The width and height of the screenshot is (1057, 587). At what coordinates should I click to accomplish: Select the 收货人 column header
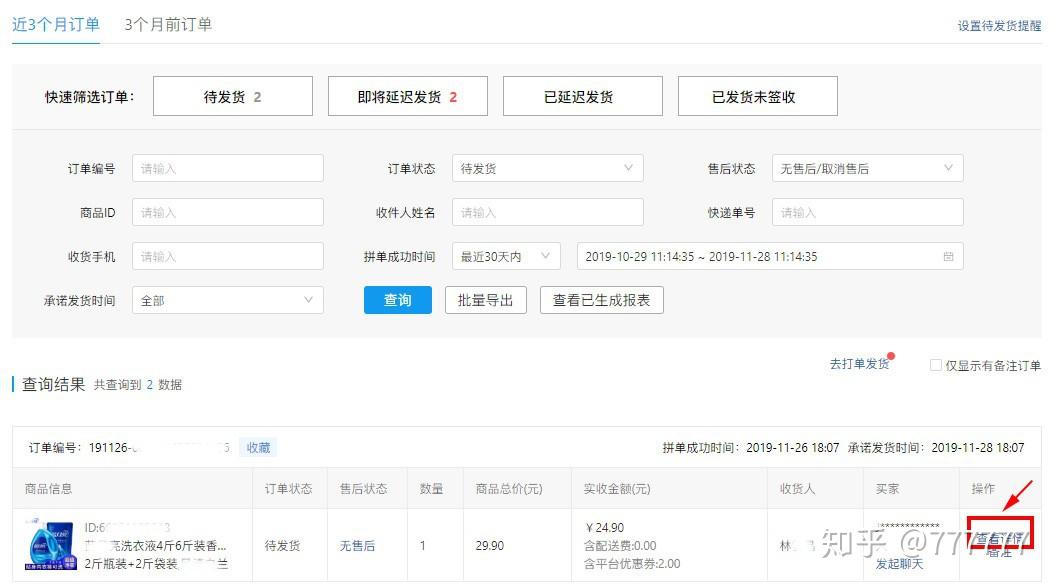click(x=797, y=489)
